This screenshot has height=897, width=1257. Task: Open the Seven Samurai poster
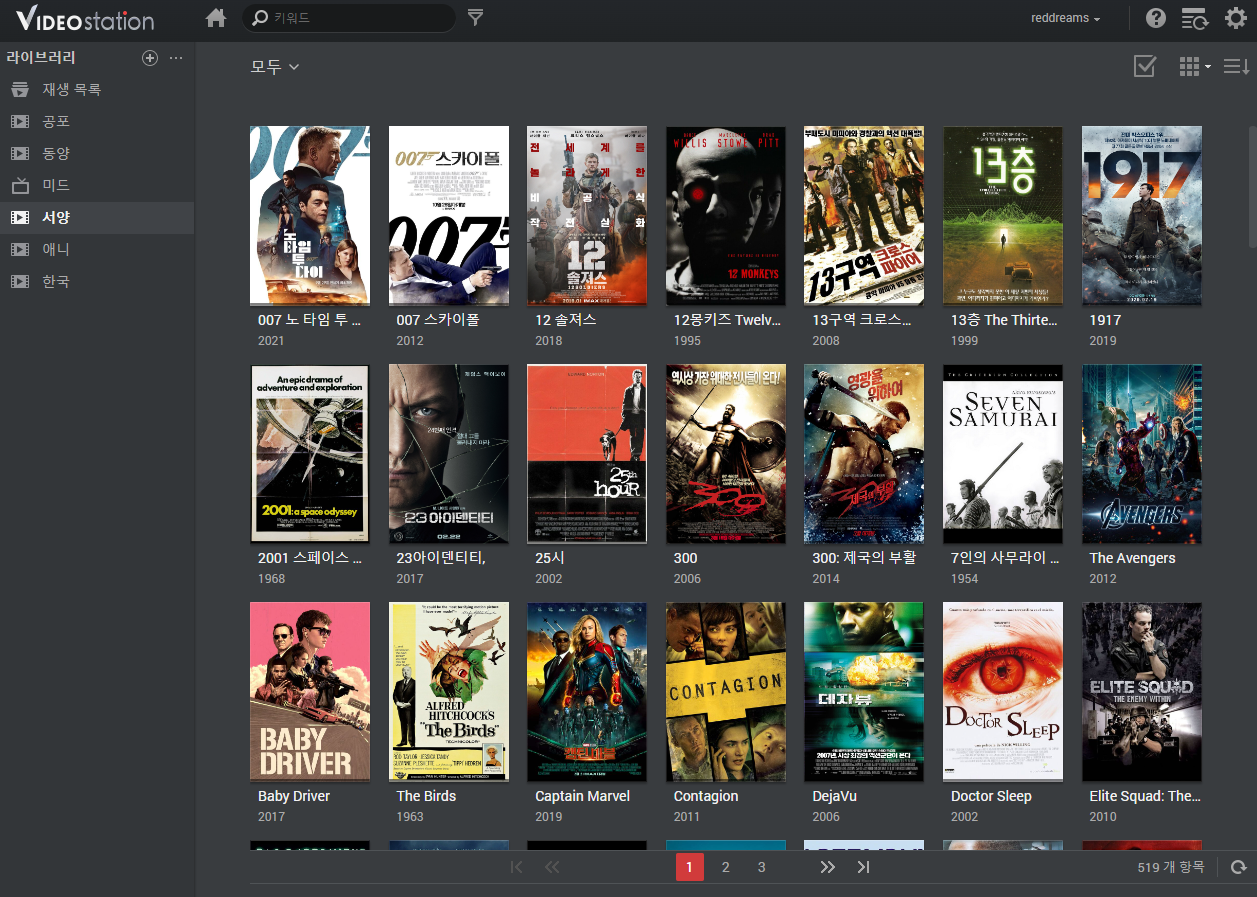pyautogui.click(x=1003, y=453)
